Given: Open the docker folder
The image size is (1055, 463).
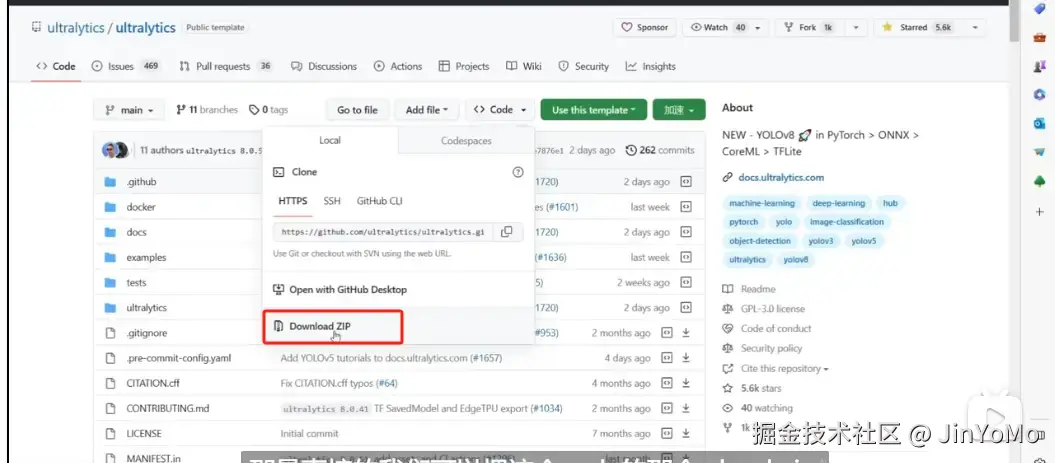Looking at the screenshot, I should click(141, 207).
